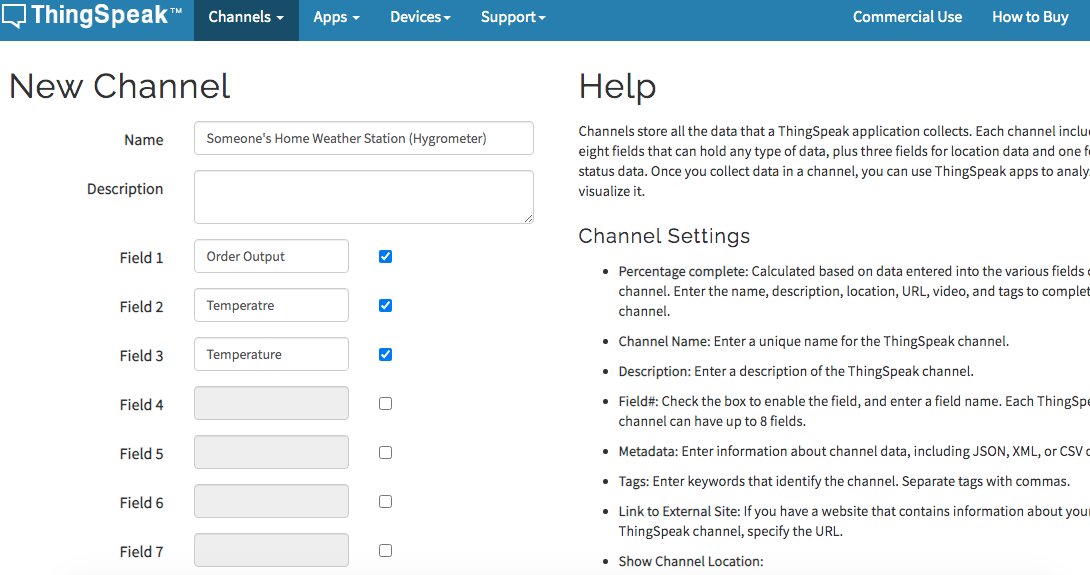The image size is (1090, 575).
Task: Disable the Field 1 checkbox
Action: 386,257
